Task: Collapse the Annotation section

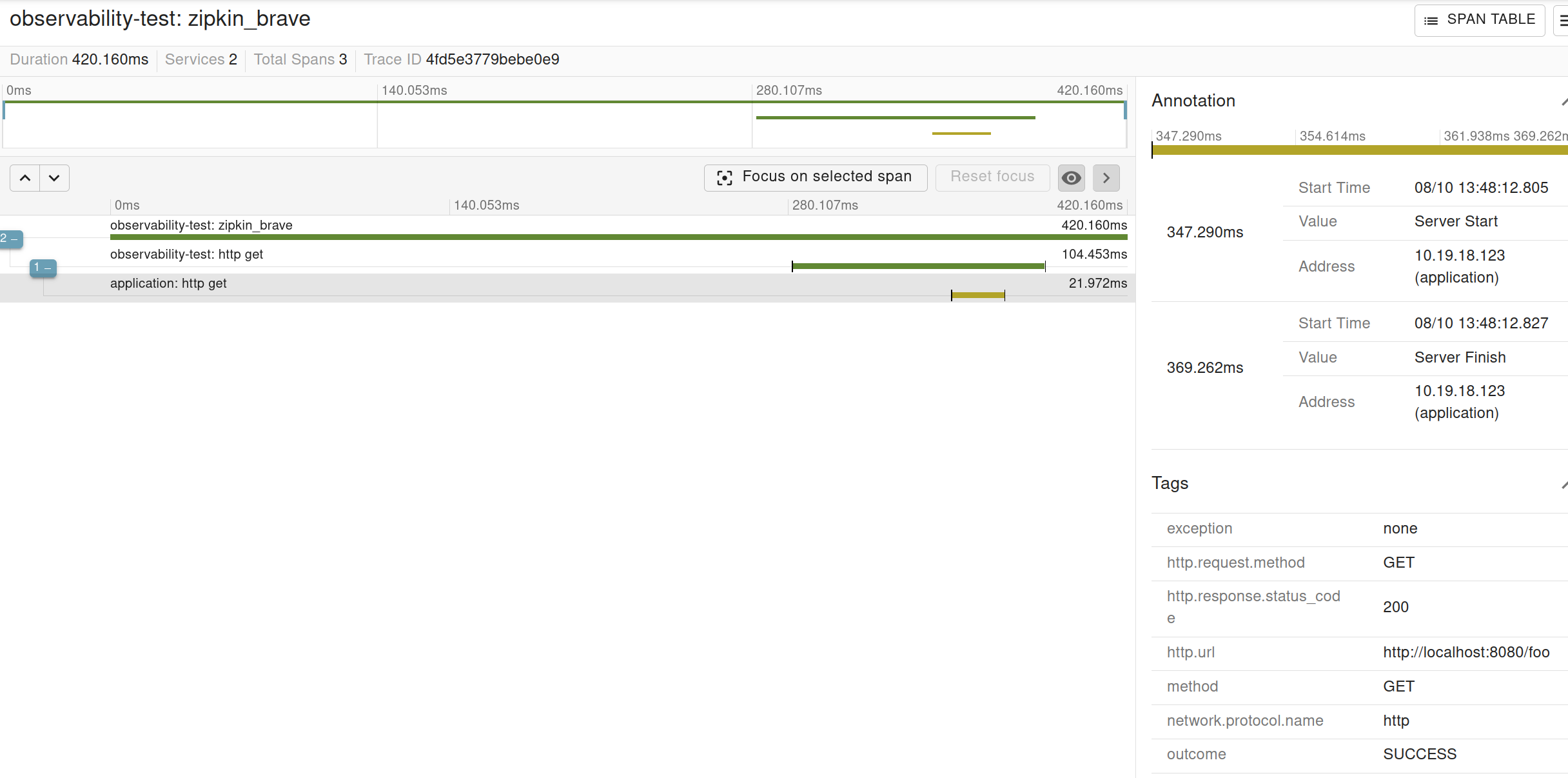Action: pyautogui.click(x=1563, y=101)
